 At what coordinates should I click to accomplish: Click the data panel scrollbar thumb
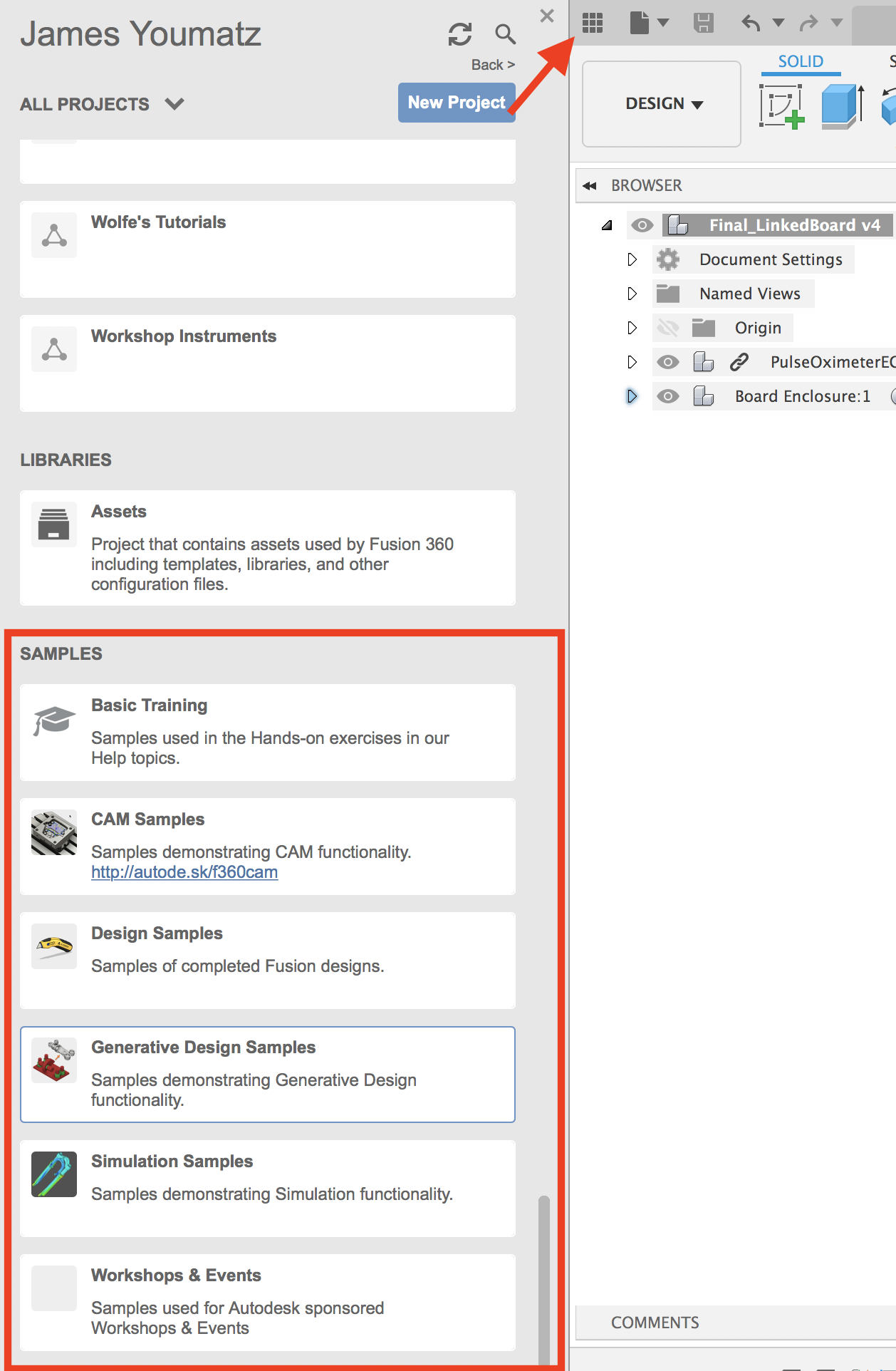tap(544, 1279)
